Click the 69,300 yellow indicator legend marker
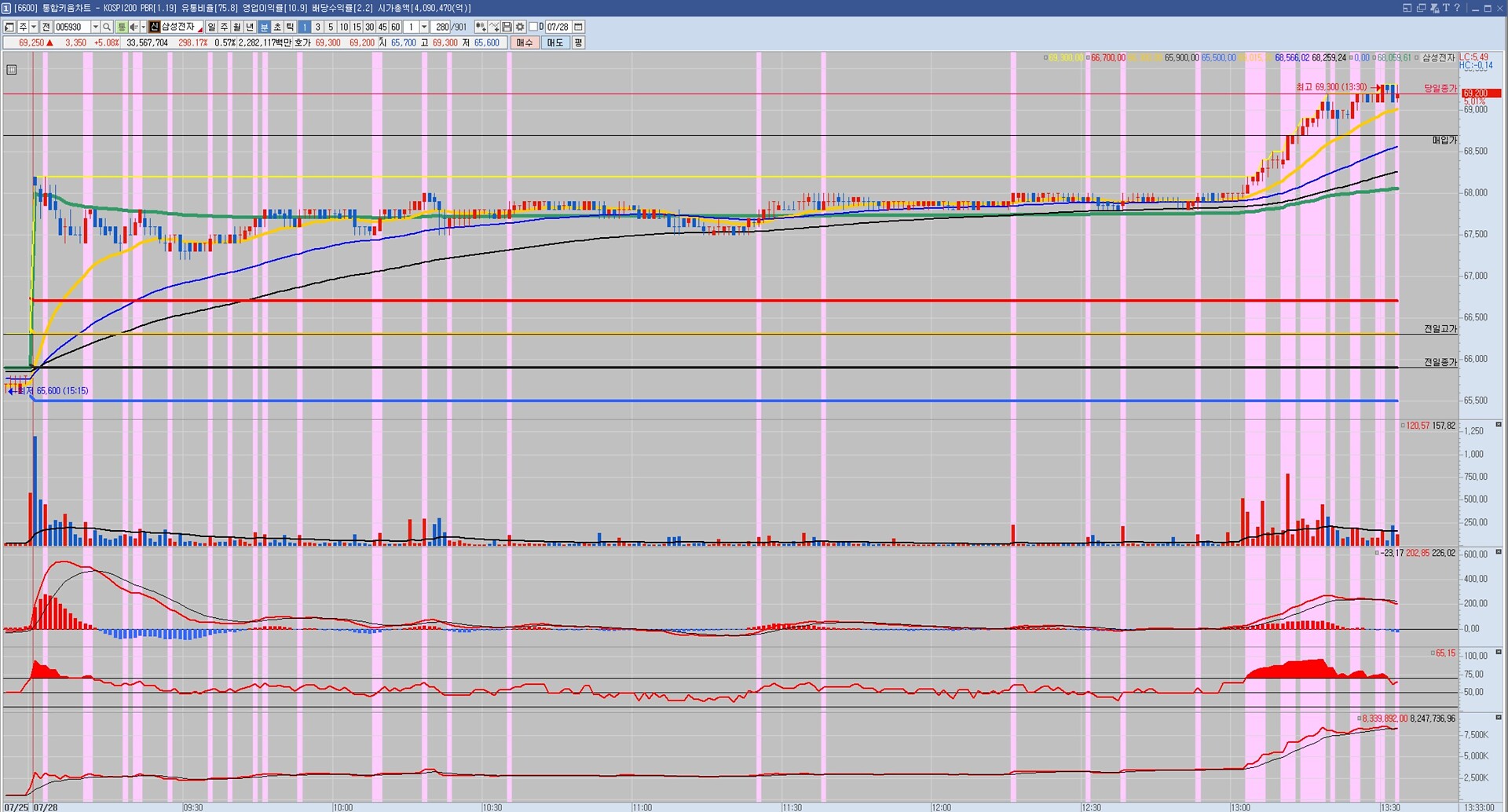 coord(1045,58)
